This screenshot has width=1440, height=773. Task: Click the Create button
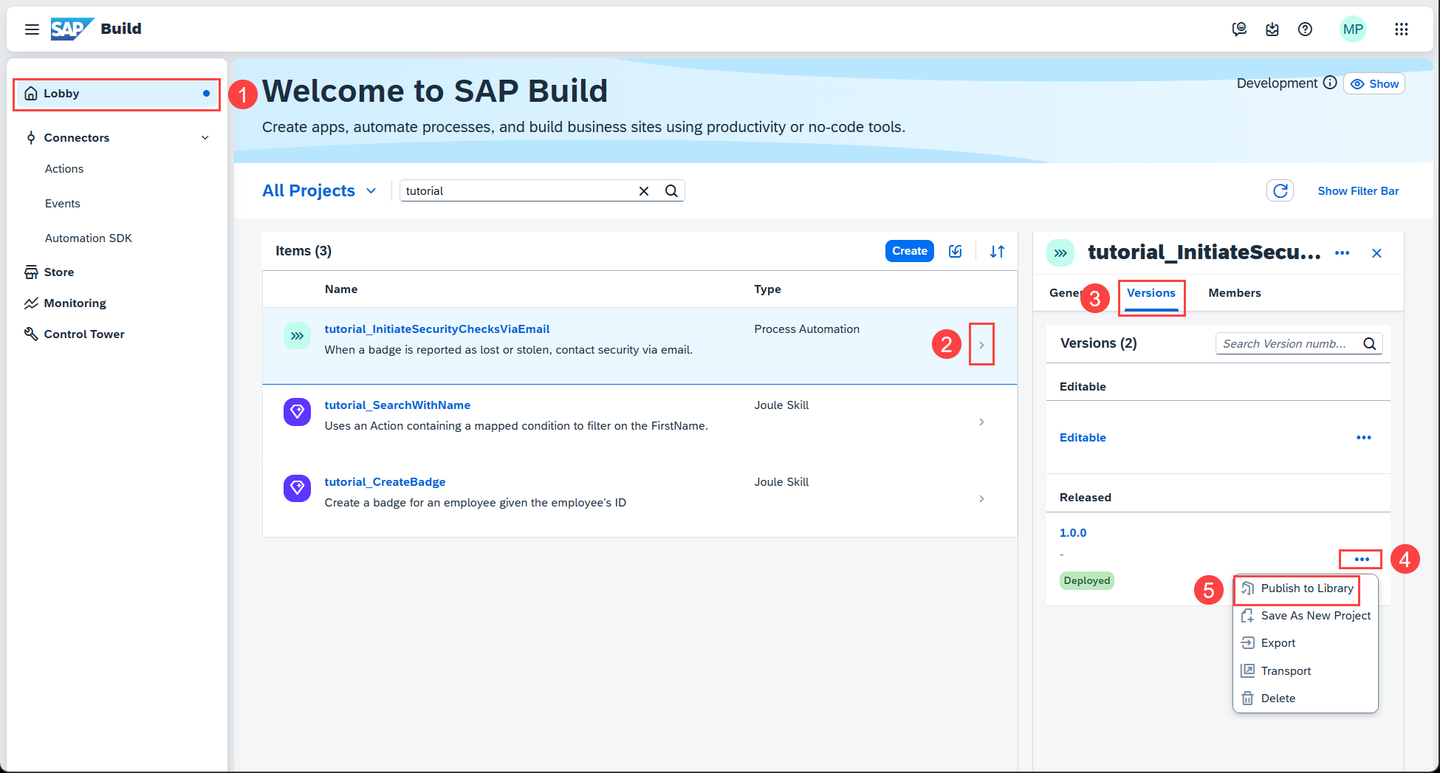[x=909, y=251]
